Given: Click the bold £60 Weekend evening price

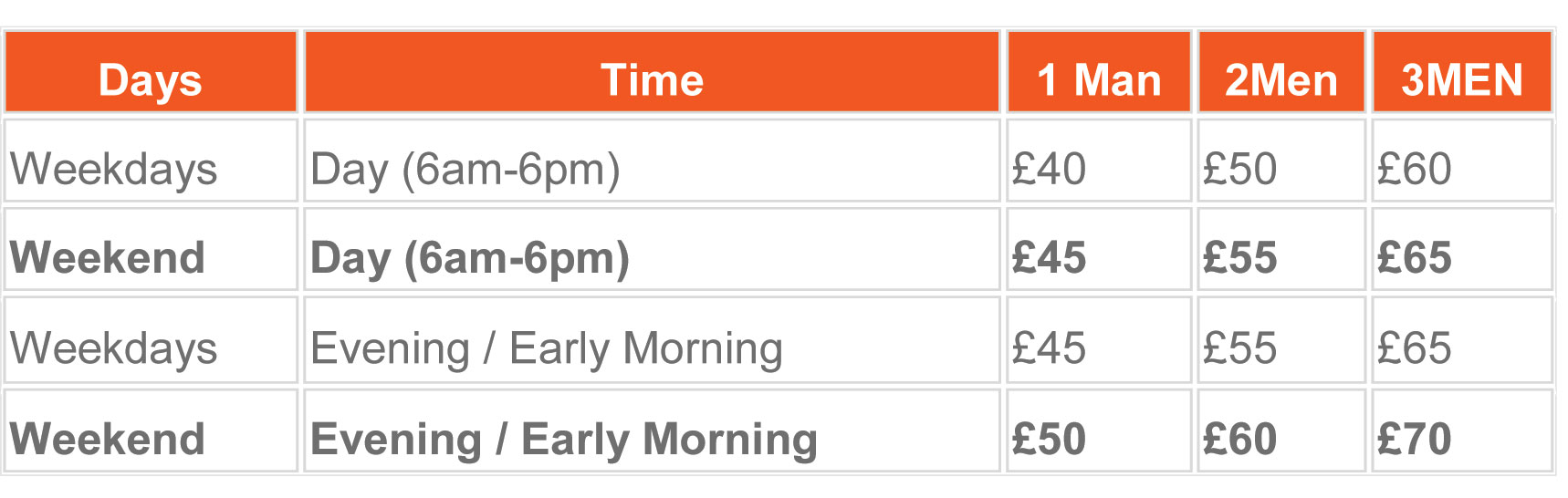Looking at the screenshot, I should (x=1281, y=431).
